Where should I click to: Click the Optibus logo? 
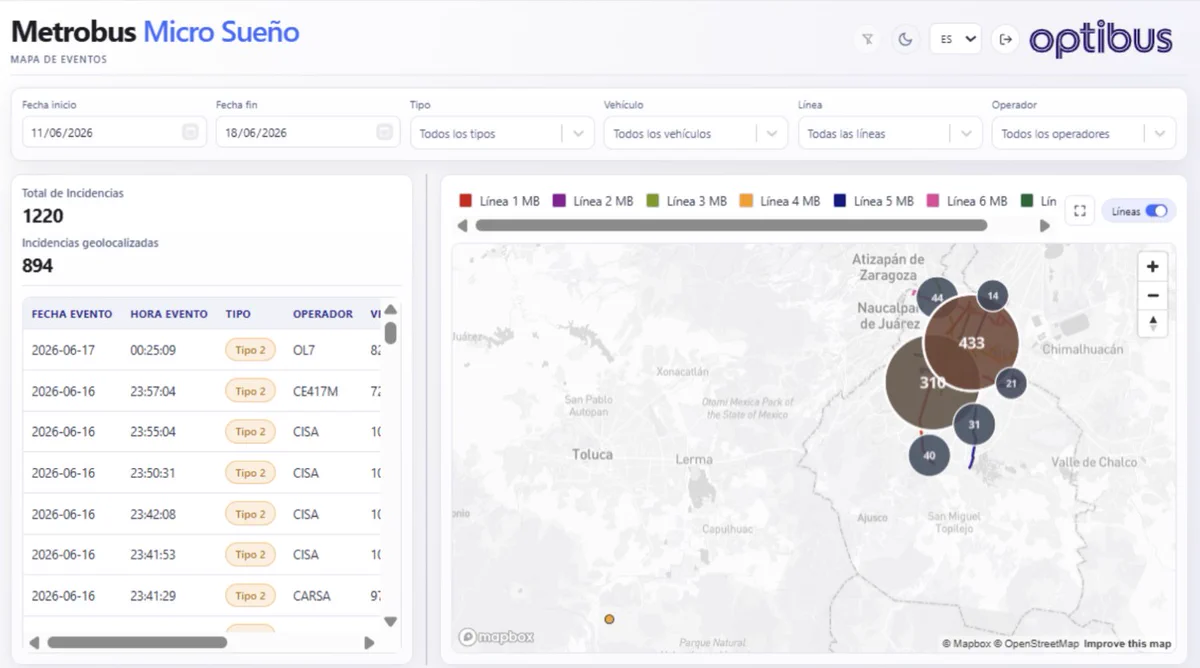click(x=1100, y=40)
